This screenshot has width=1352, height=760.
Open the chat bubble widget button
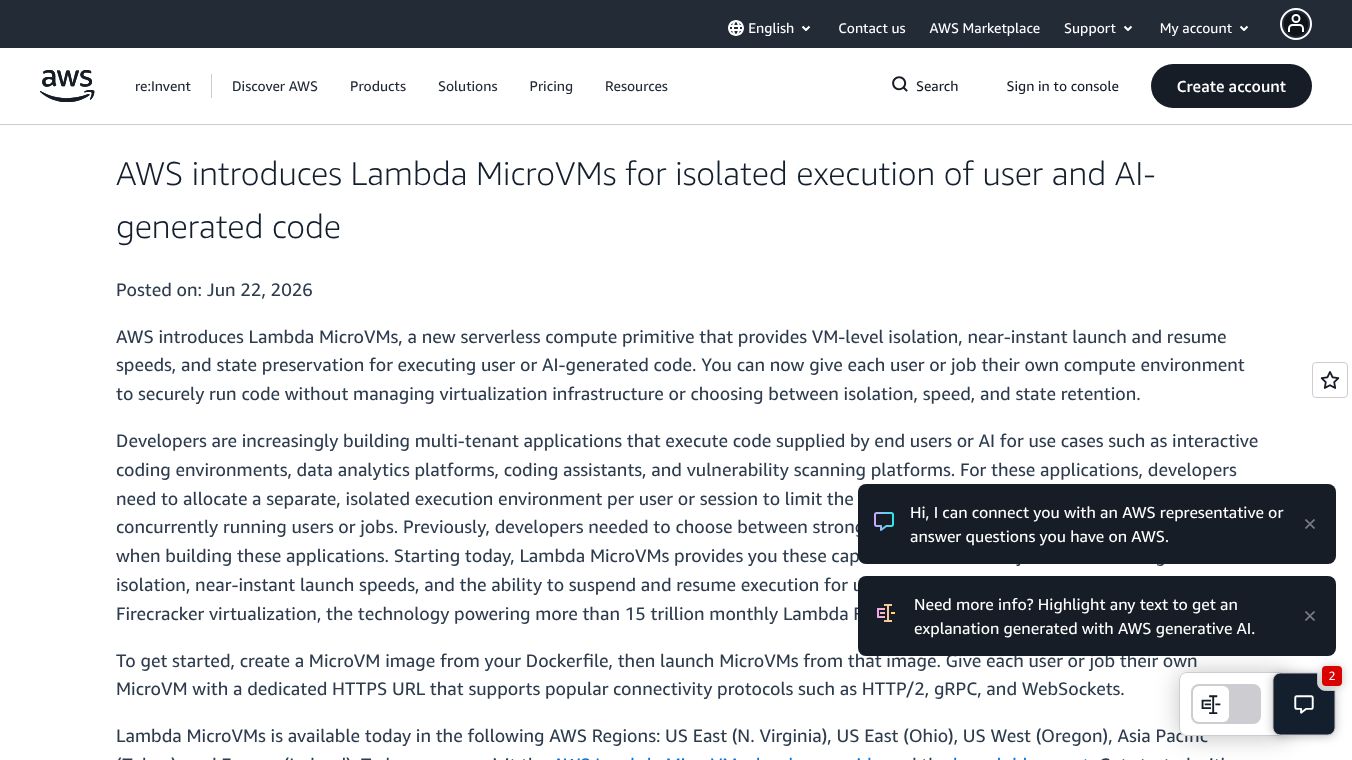pyautogui.click(x=1304, y=704)
